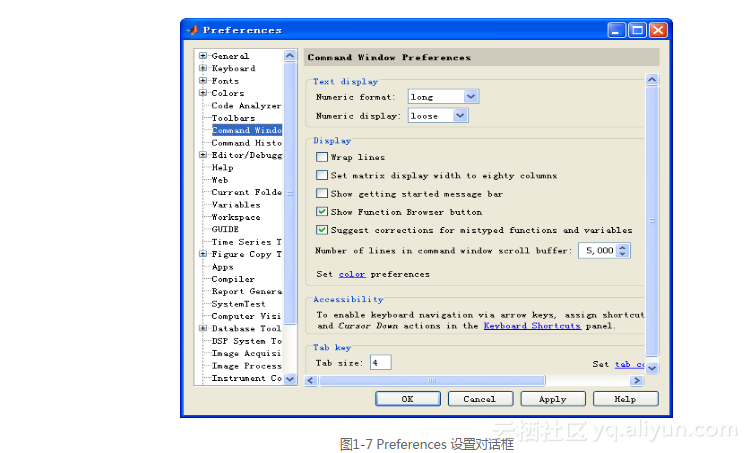Image resolution: width=749 pixels, height=453 pixels.
Task: Select Image Processing tree item
Action: tap(246, 366)
